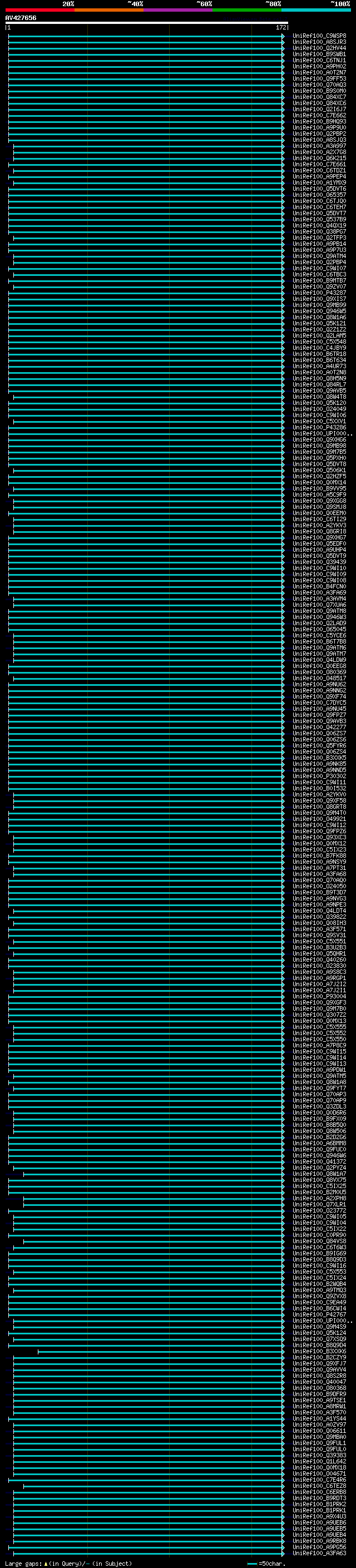Click the UniRef100_A9RBK8 entry
The height and width of the screenshot is (1568, 356).
(x=319, y=1541)
